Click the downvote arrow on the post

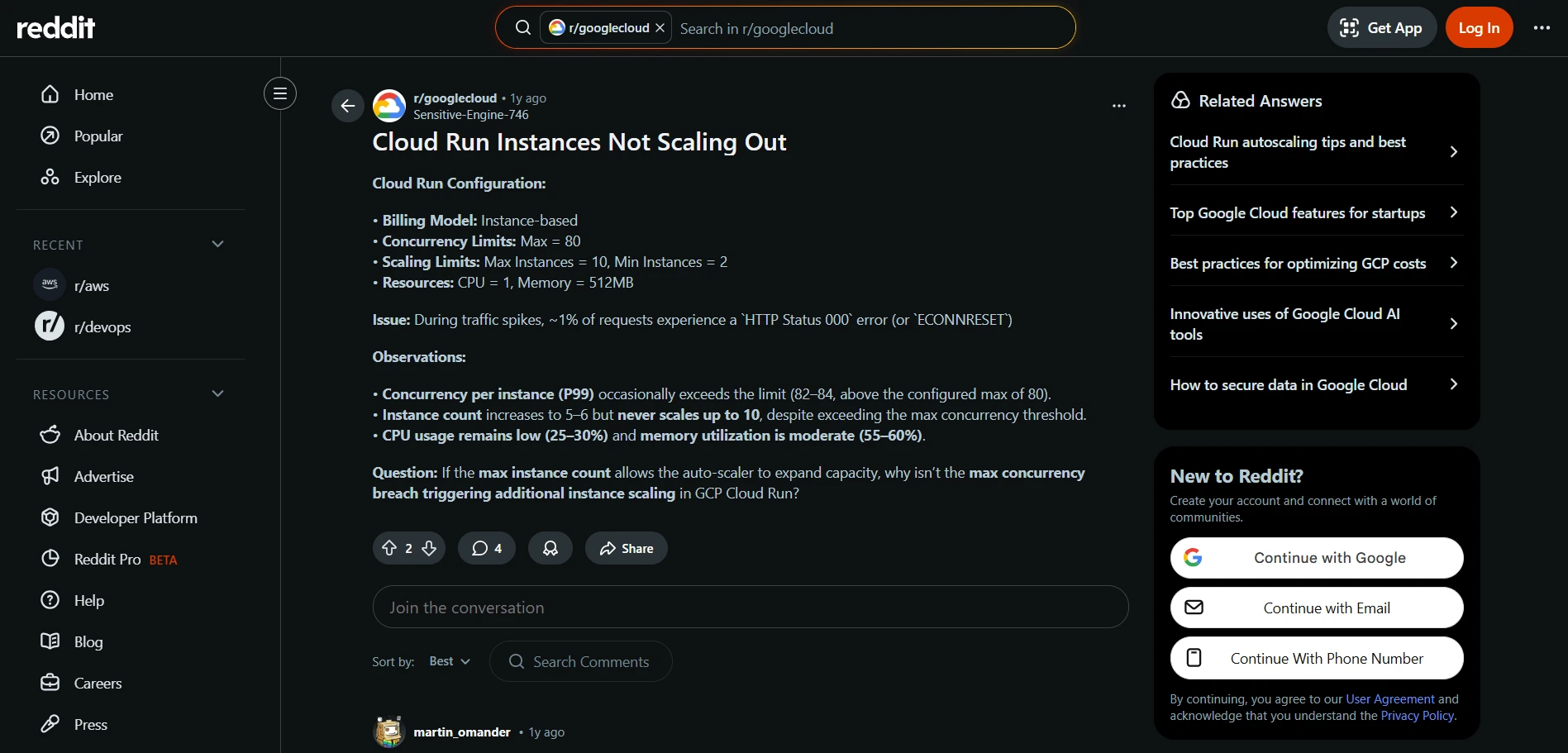(429, 548)
